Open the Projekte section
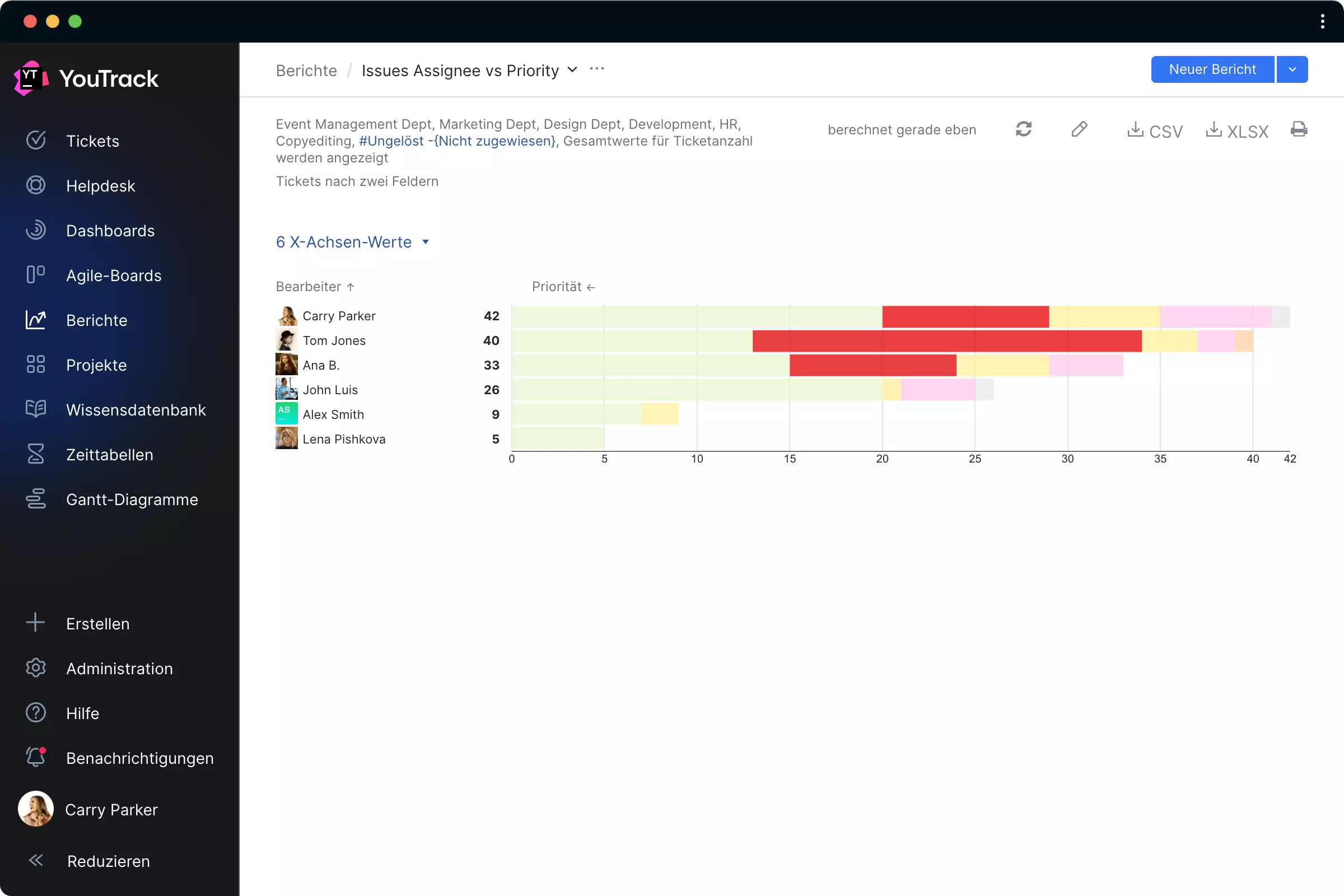 [x=96, y=365]
